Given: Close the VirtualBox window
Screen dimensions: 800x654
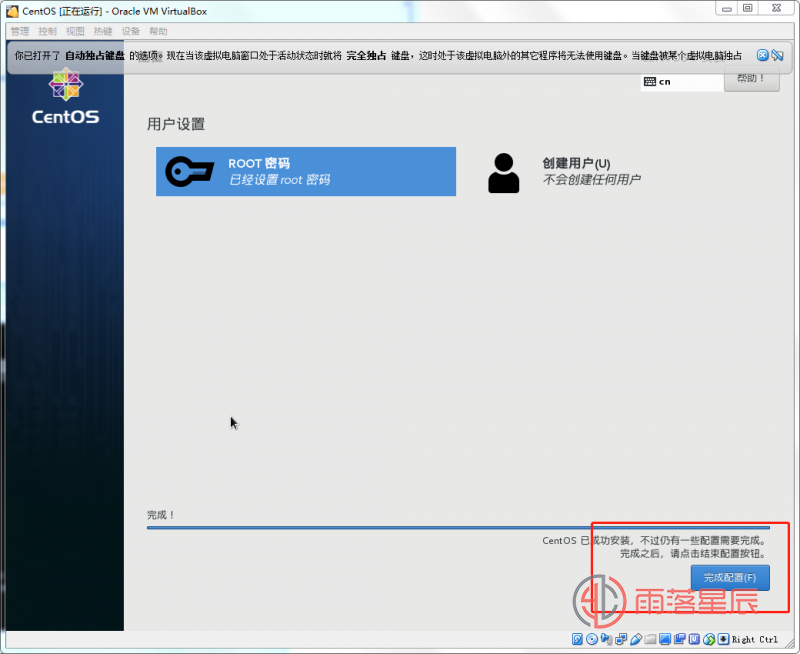Looking at the screenshot, I should click(x=776, y=8).
